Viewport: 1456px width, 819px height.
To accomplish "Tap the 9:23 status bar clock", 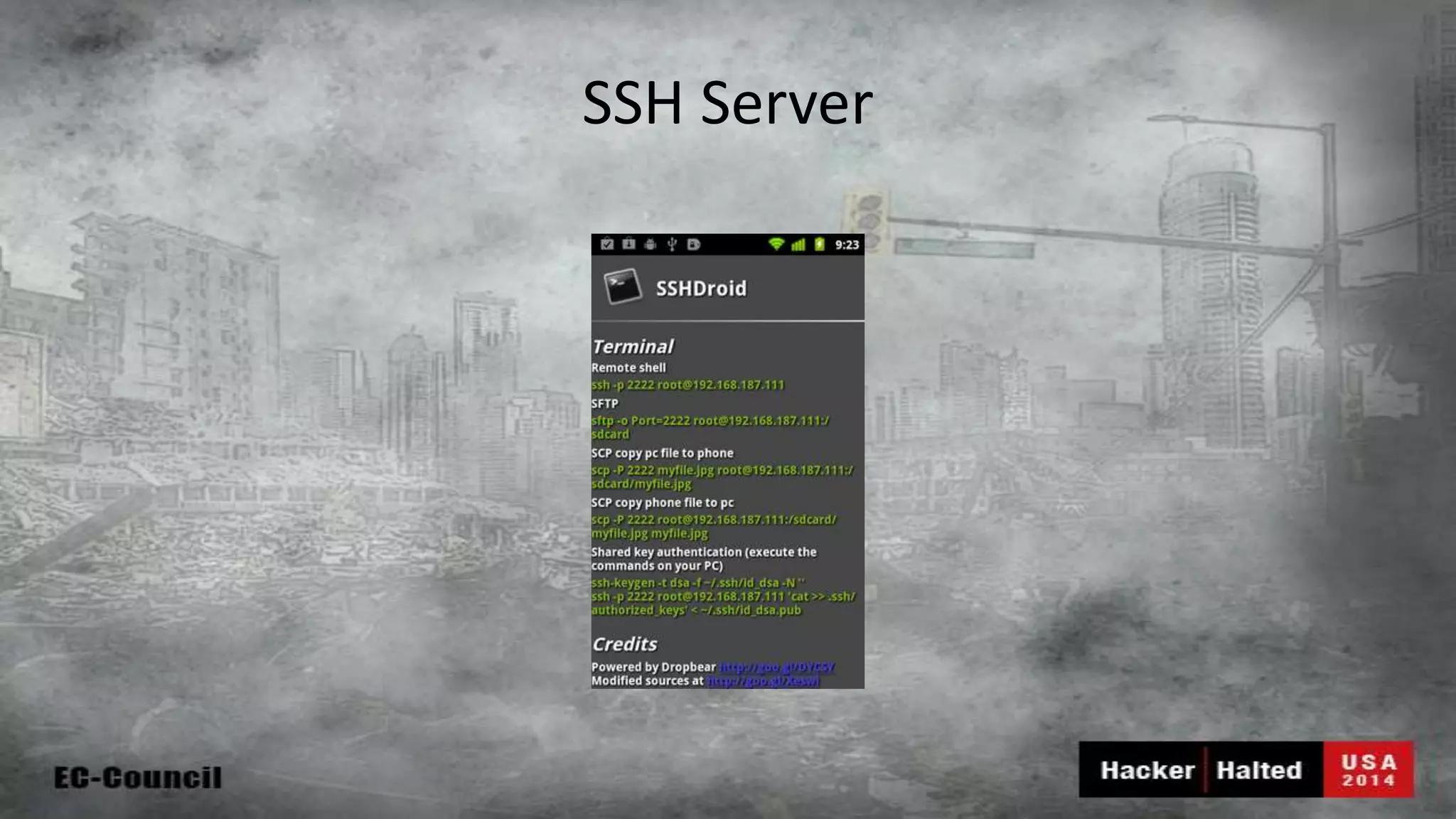I will [847, 245].
